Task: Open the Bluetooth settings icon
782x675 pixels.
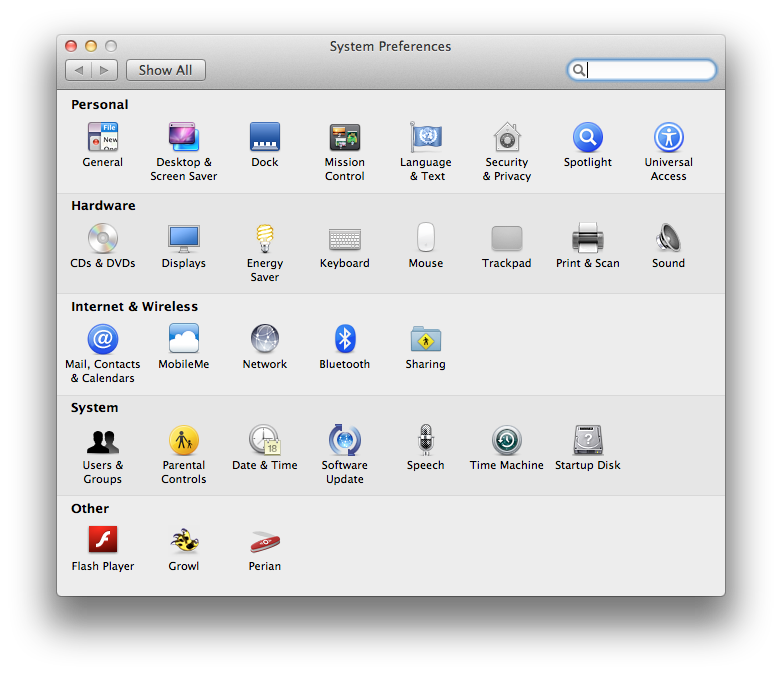Action: [x=345, y=340]
